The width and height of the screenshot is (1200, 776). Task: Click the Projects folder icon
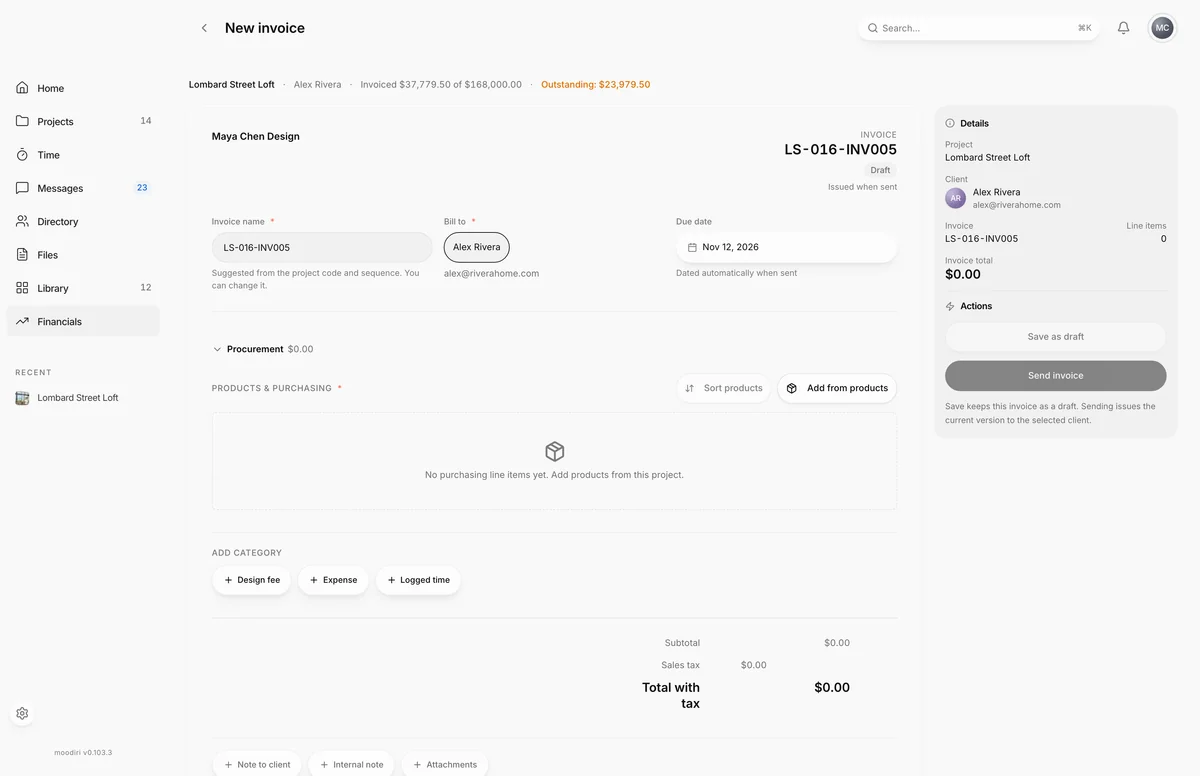[x=22, y=121]
